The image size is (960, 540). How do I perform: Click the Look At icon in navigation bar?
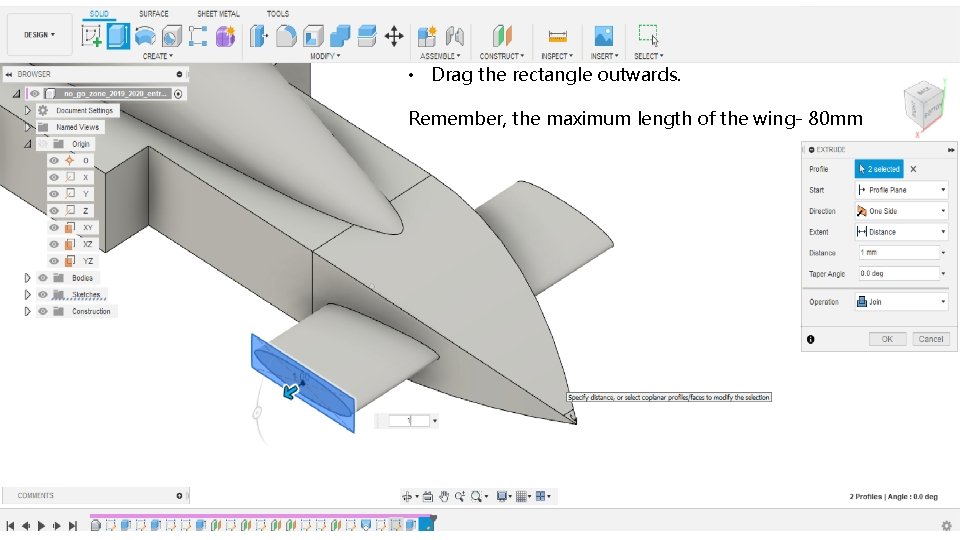pos(428,497)
